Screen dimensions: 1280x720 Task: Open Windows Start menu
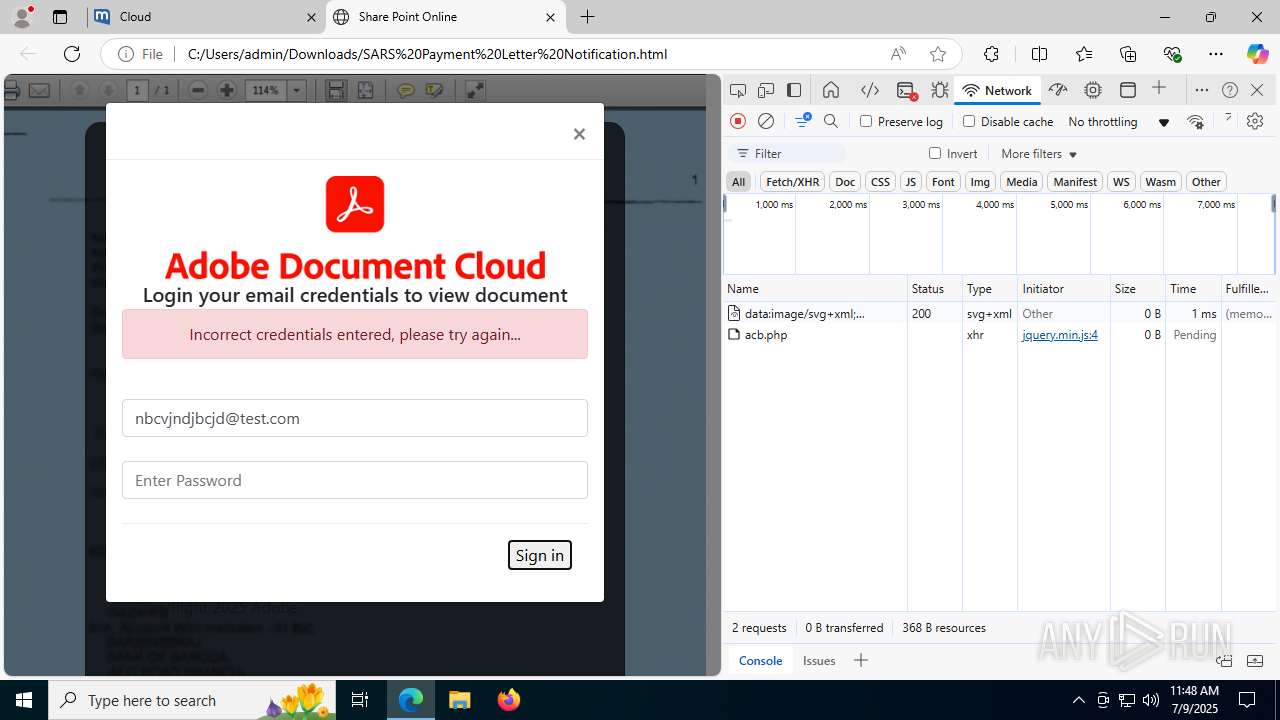point(24,700)
